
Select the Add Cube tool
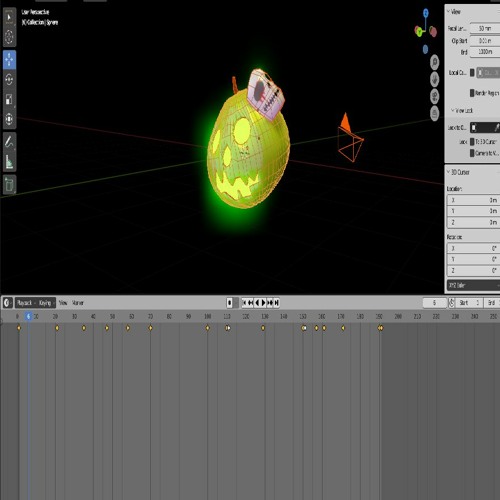[x=9, y=184]
